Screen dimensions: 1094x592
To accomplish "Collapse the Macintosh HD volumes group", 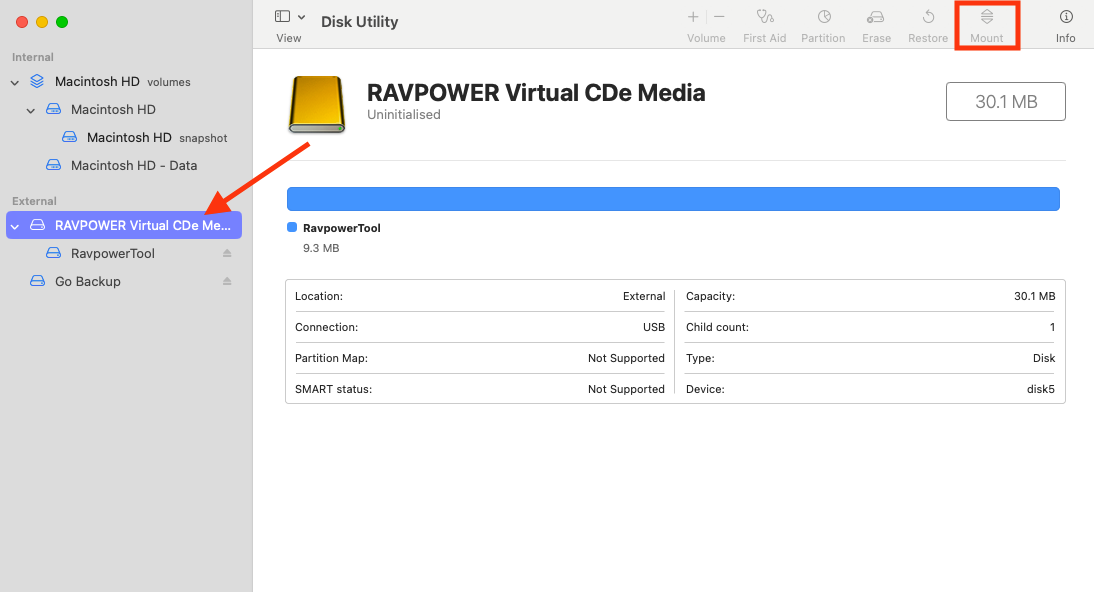I will (15, 82).
